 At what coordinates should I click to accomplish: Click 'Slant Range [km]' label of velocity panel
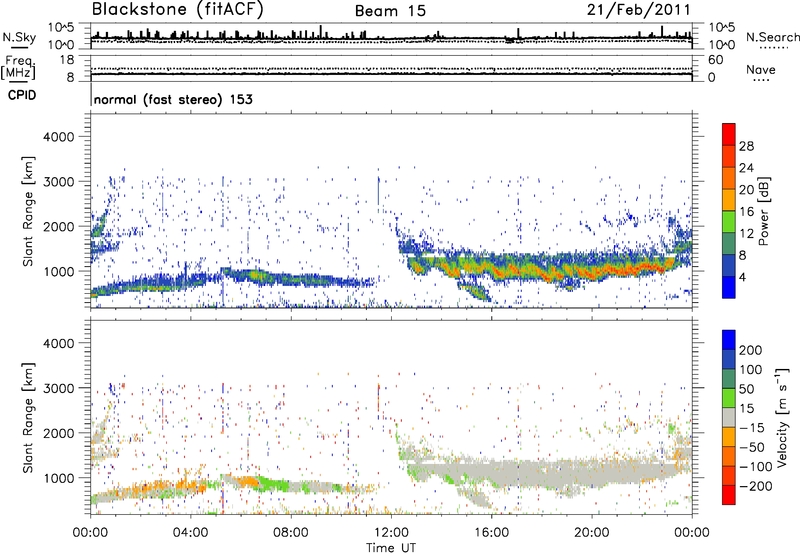[x=28, y=417]
